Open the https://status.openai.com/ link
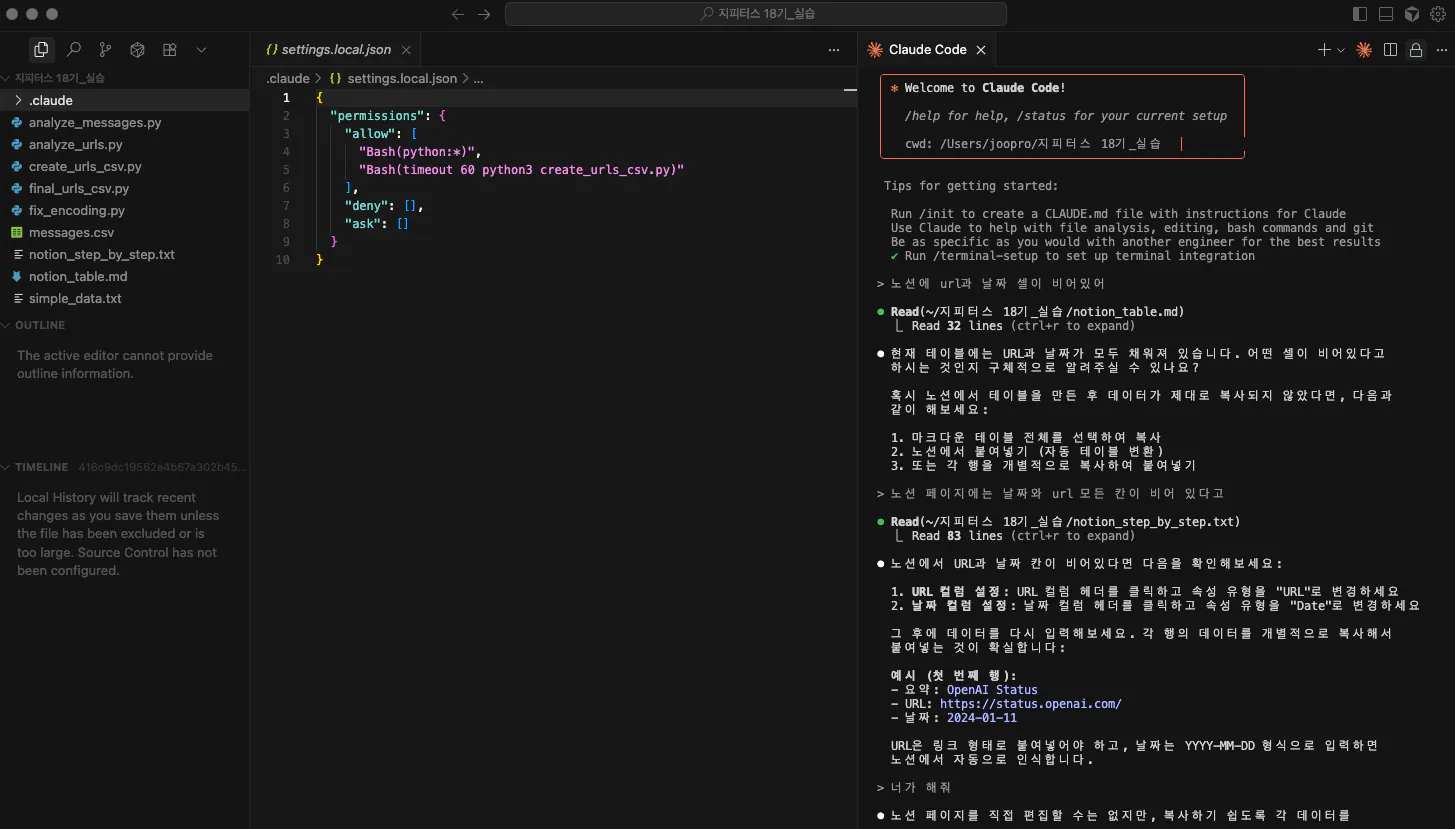 [x=1030, y=704]
